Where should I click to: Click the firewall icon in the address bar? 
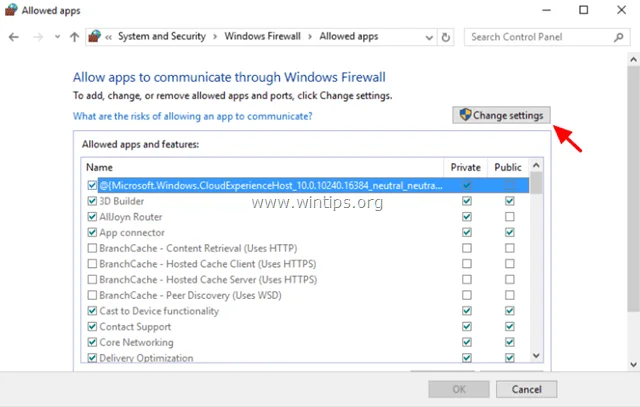point(94,36)
